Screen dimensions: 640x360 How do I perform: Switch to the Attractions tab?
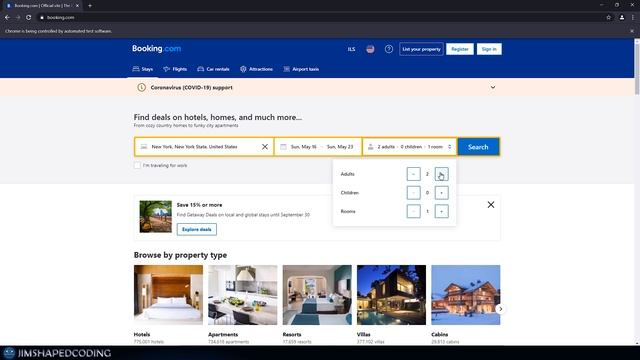256,69
